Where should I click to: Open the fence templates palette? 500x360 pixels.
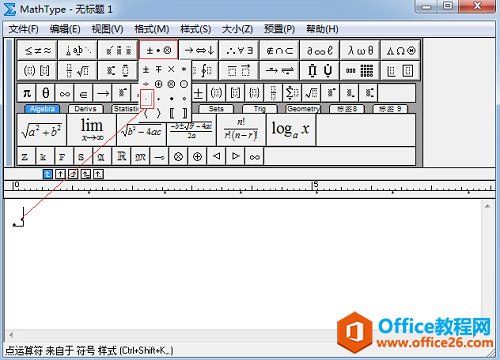[37, 70]
